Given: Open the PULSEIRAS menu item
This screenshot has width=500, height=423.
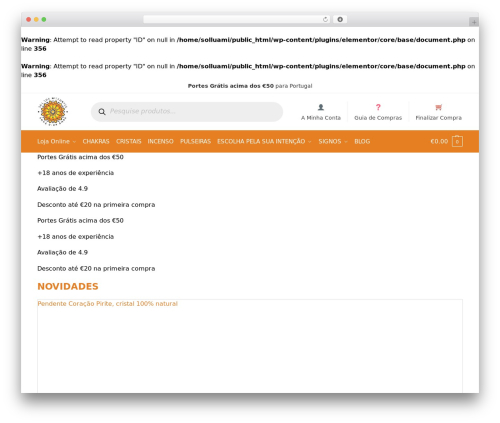Looking at the screenshot, I should tap(195, 141).
